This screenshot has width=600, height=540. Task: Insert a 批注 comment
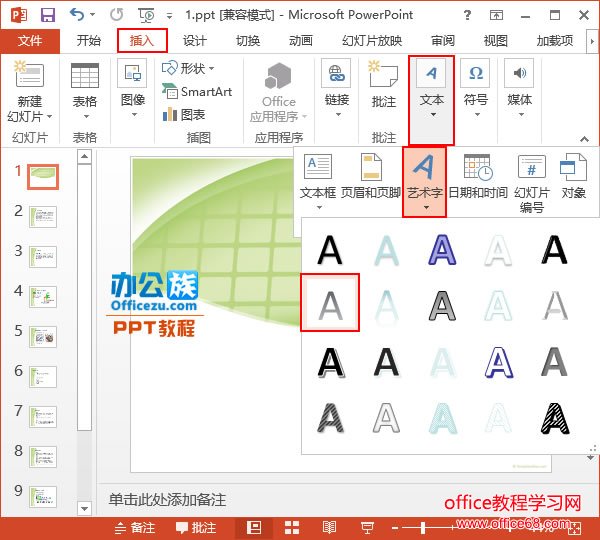(383, 84)
